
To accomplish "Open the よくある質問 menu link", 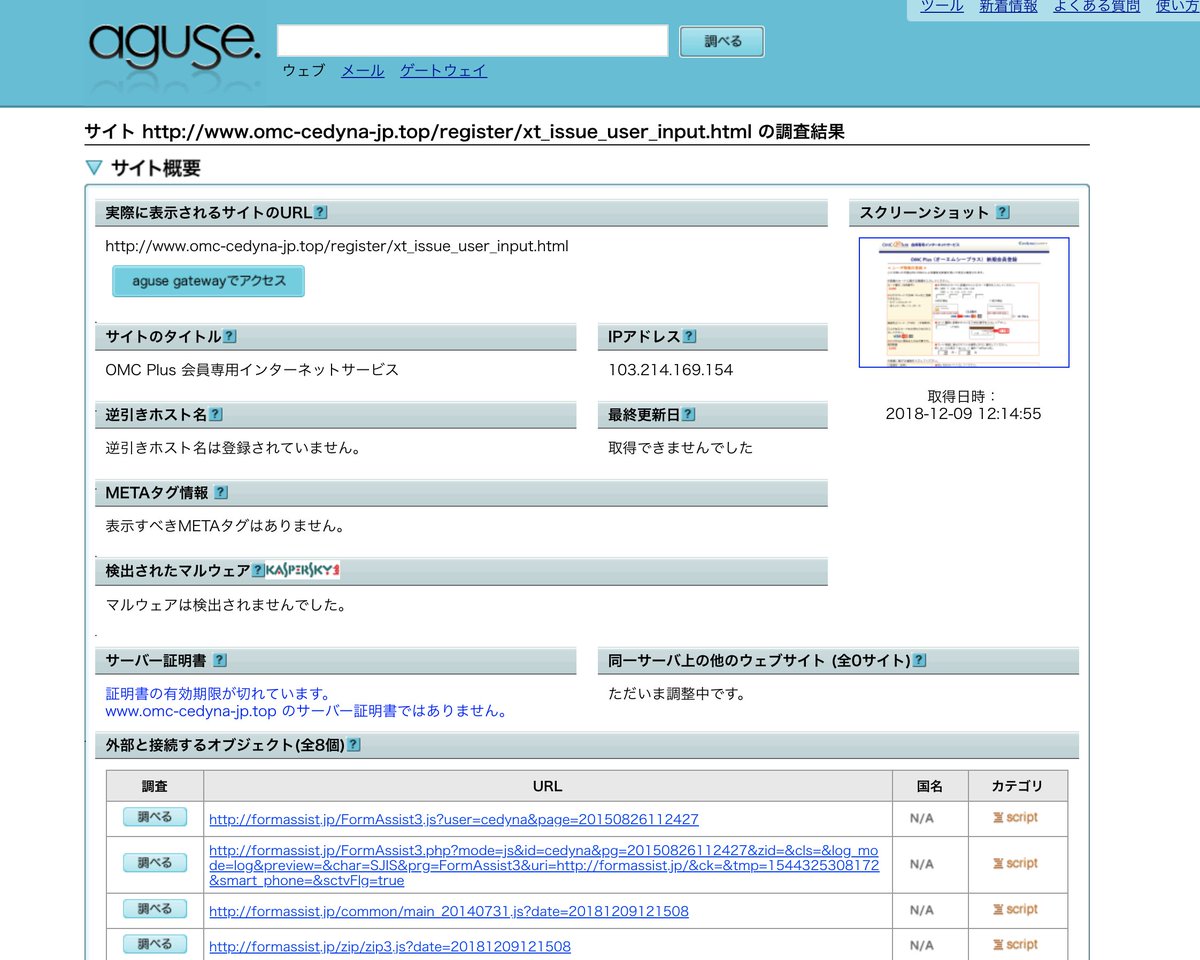I will tap(1096, 7).
